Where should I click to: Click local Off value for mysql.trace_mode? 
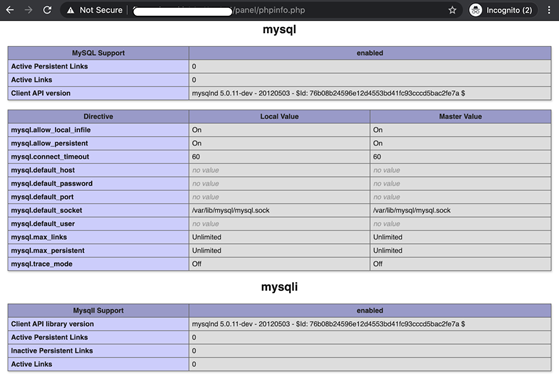pos(197,264)
